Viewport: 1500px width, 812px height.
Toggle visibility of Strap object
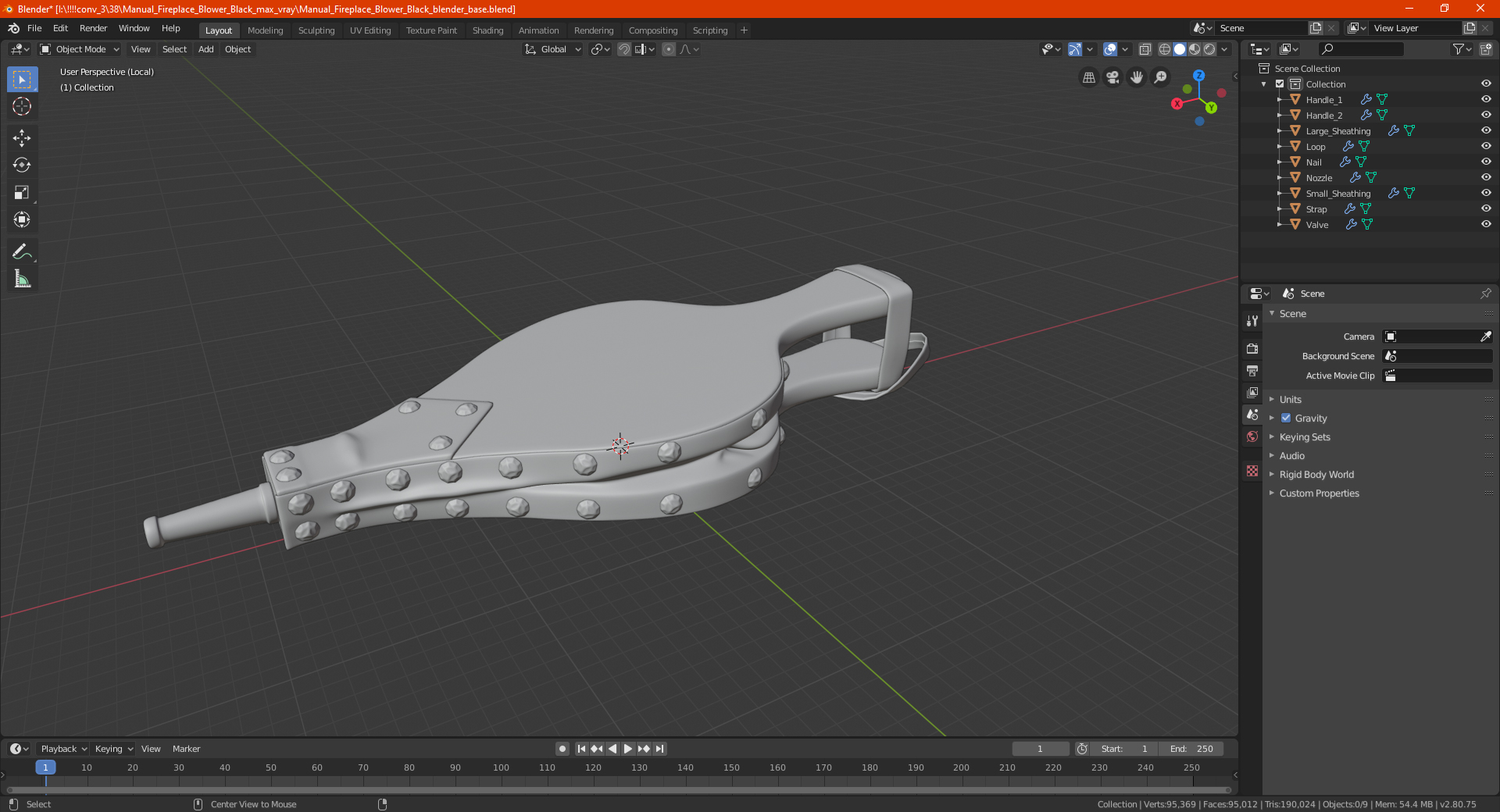(1486, 208)
